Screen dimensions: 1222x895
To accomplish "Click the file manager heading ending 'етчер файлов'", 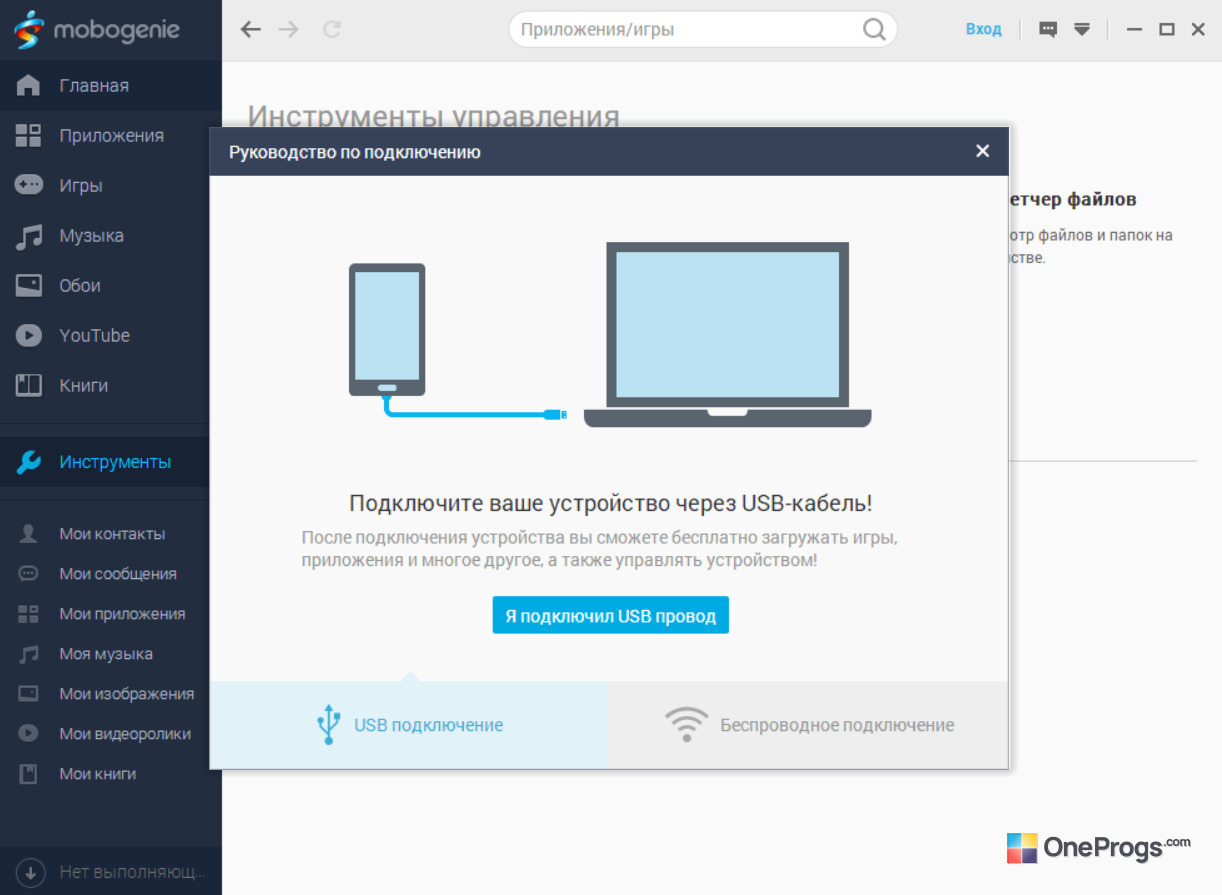I will click(1073, 200).
